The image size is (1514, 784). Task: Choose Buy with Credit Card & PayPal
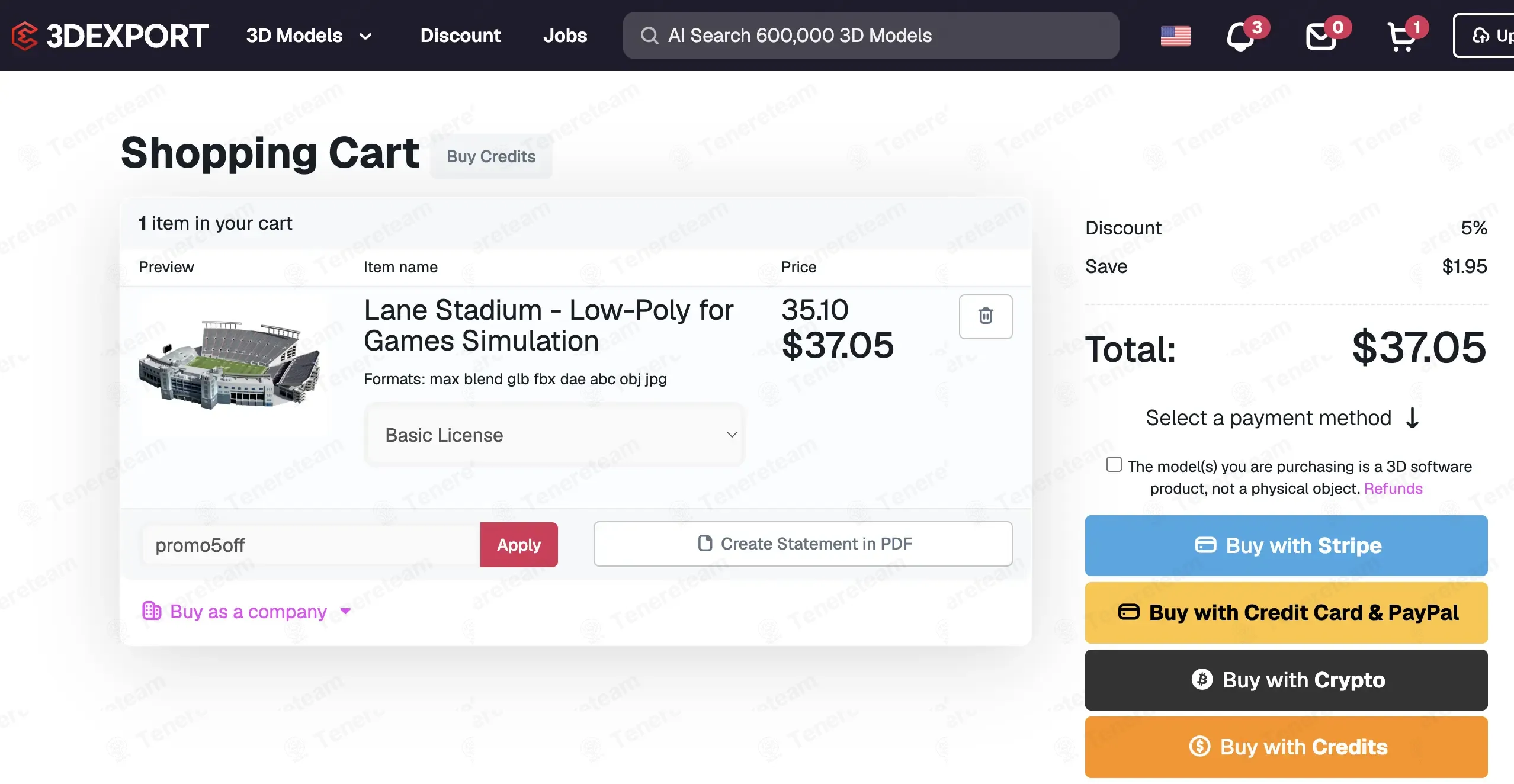[x=1287, y=612]
